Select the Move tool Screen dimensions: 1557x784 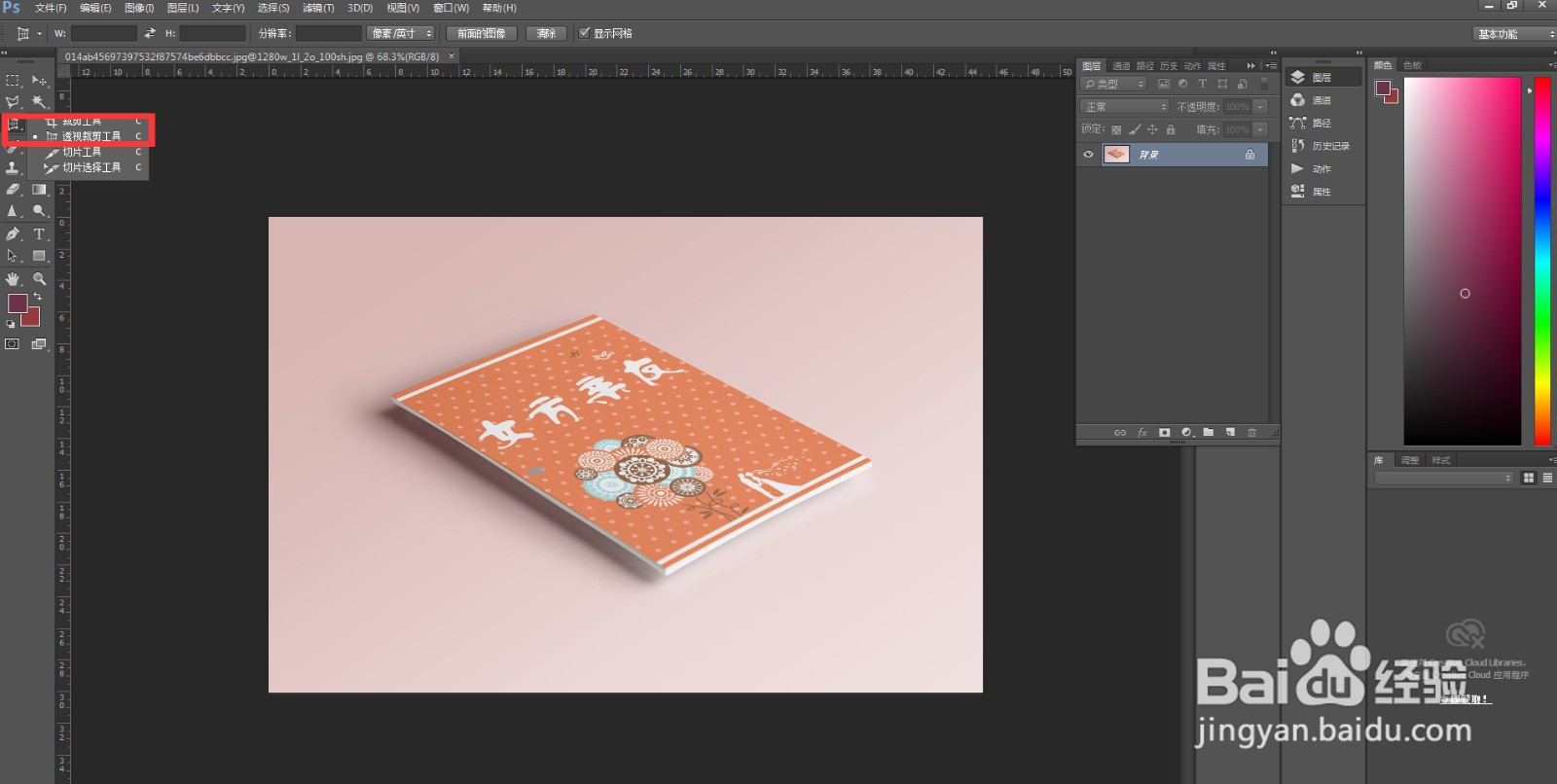(x=39, y=81)
